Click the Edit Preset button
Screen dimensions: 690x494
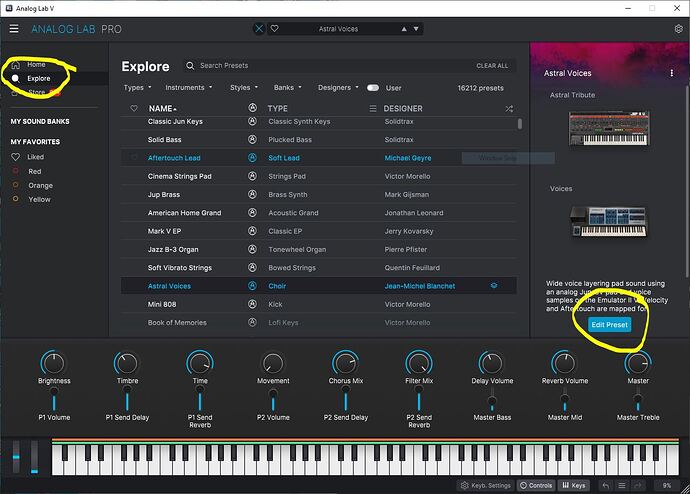point(609,325)
